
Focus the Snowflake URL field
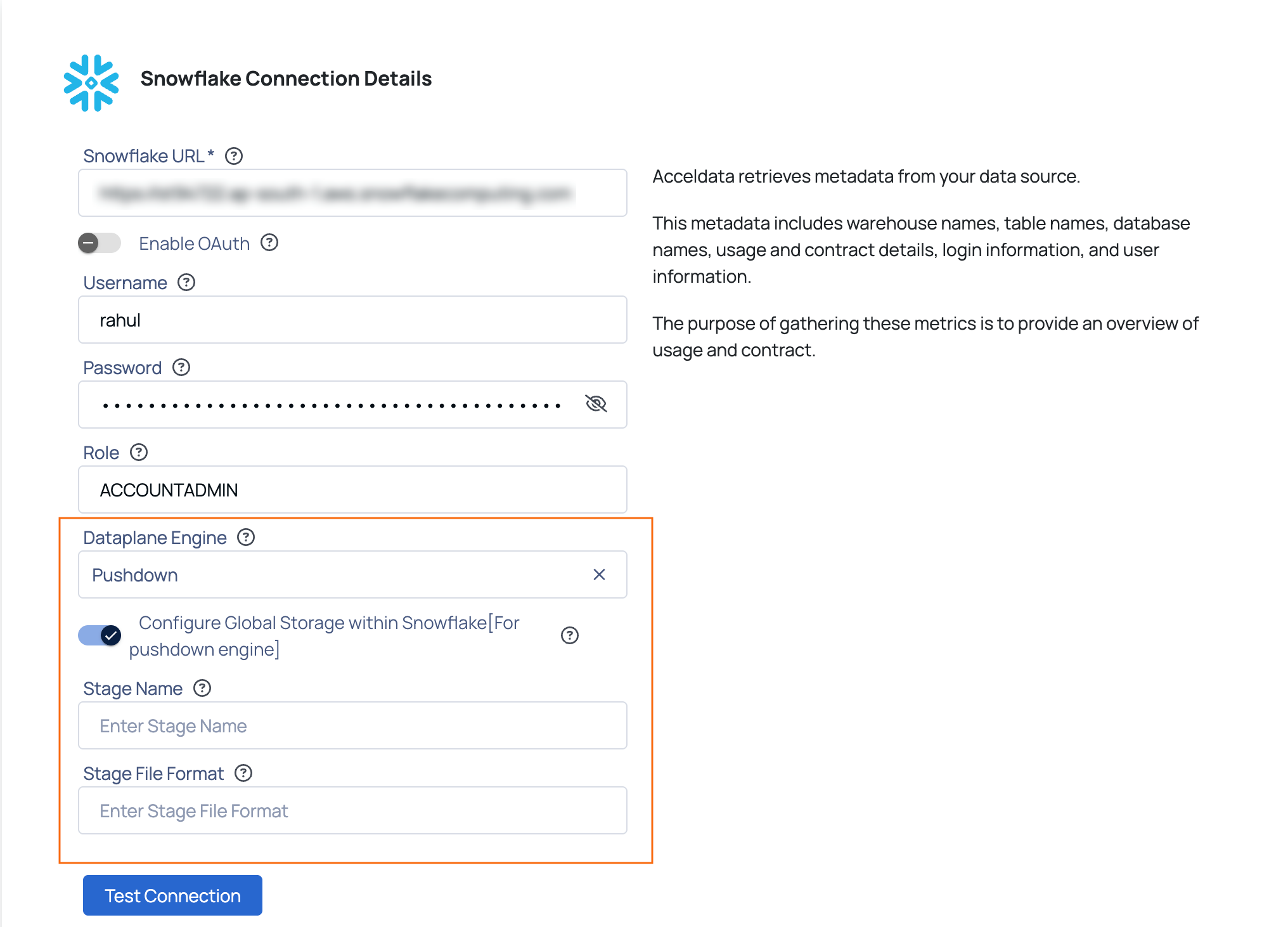352,193
